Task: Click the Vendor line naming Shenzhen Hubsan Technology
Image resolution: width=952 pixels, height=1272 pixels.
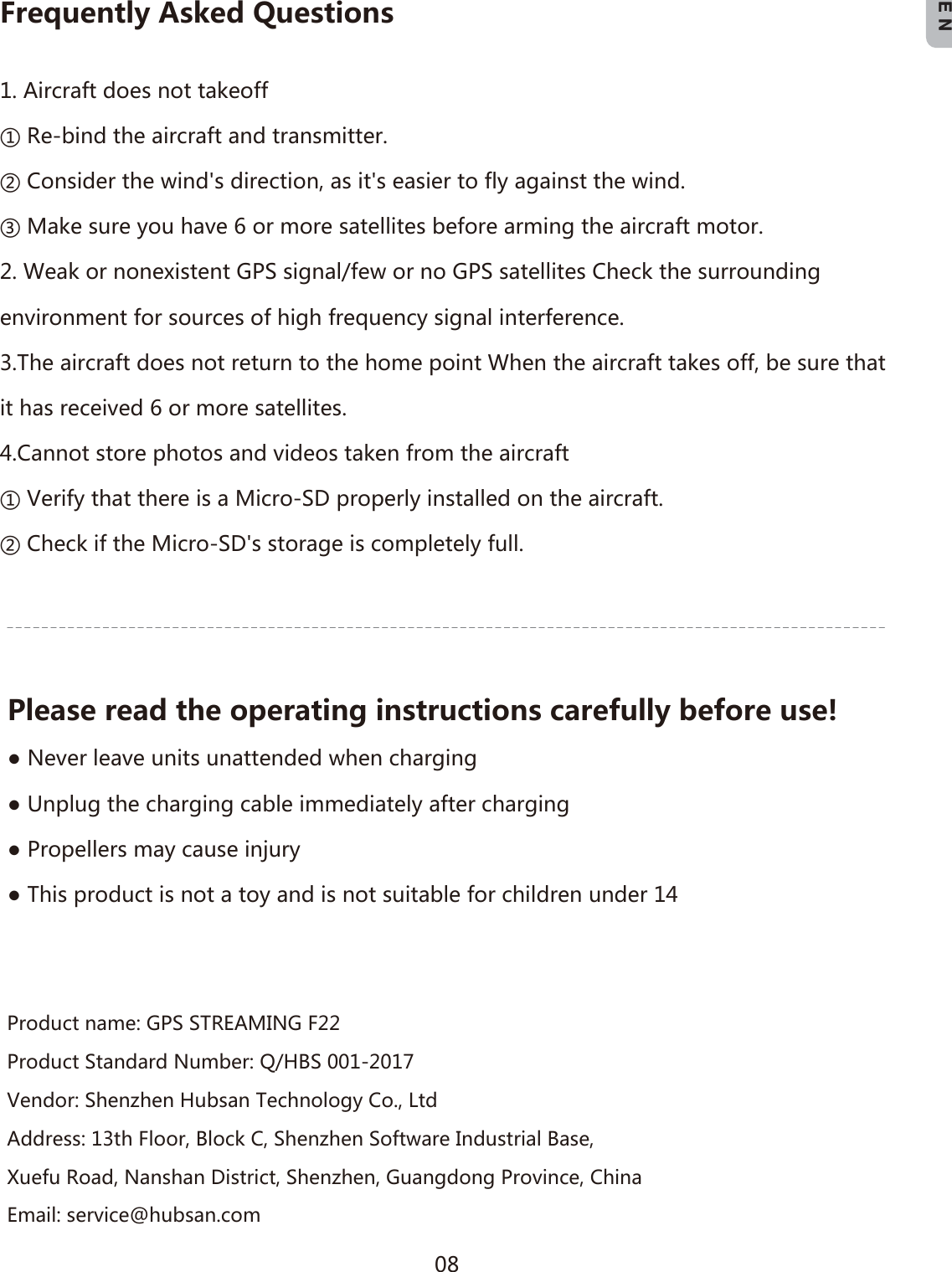Action: (x=222, y=1100)
